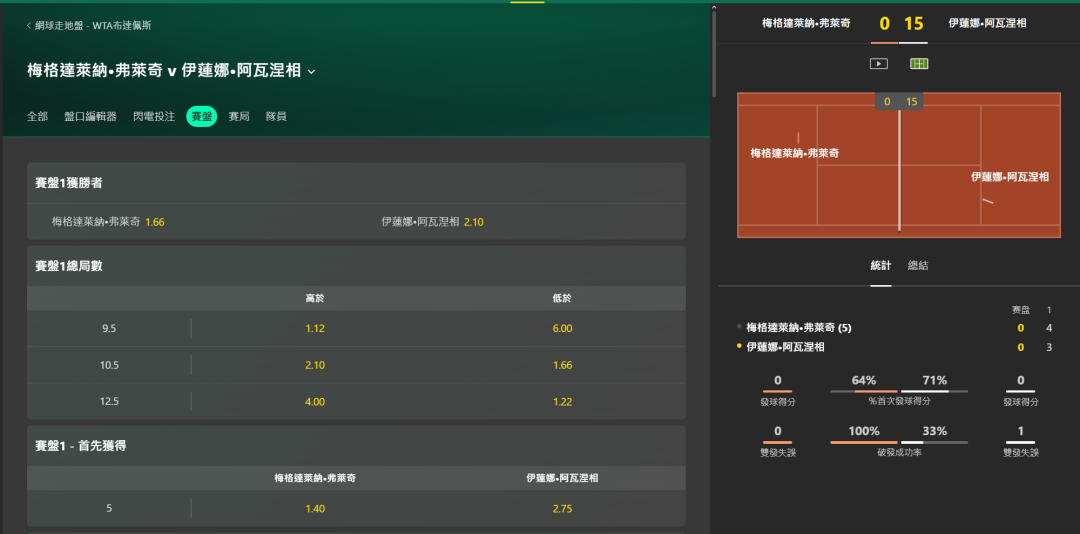Select the green court view icon
This screenshot has height=534, width=1080.
(x=919, y=63)
